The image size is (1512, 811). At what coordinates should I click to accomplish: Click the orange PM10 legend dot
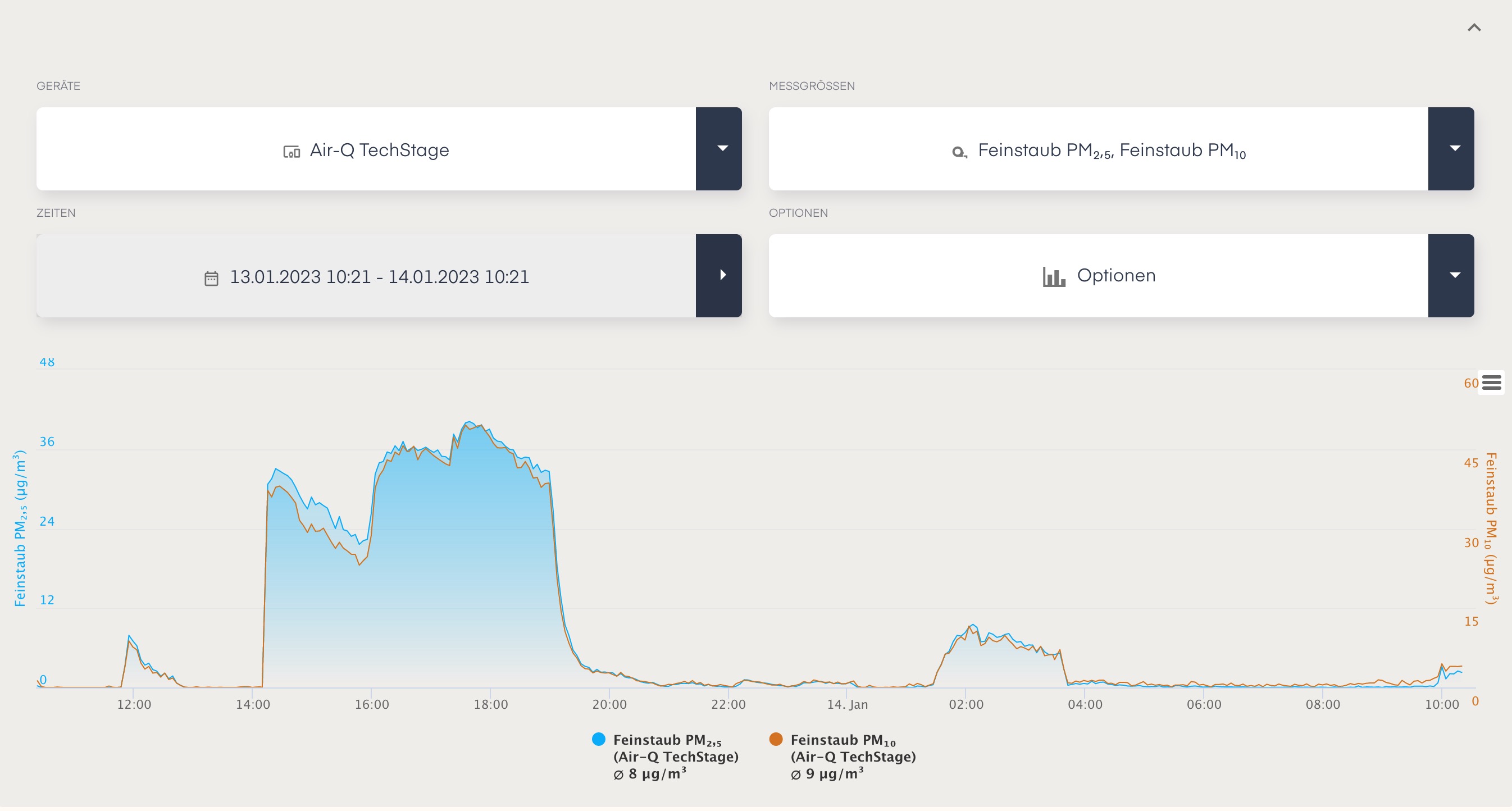tap(775, 739)
